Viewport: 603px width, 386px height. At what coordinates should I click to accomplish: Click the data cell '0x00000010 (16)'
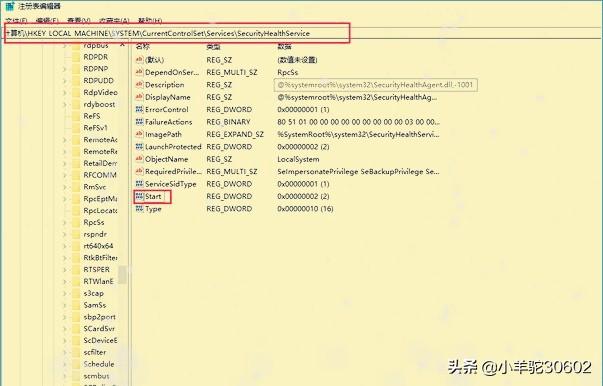tap(305, 209)
